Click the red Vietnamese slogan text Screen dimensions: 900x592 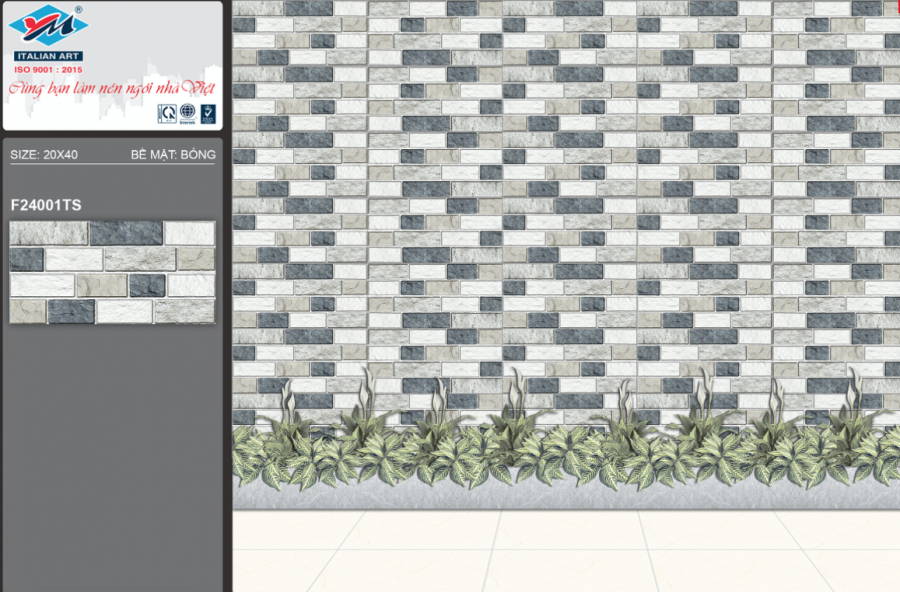[x=110, y=90]
